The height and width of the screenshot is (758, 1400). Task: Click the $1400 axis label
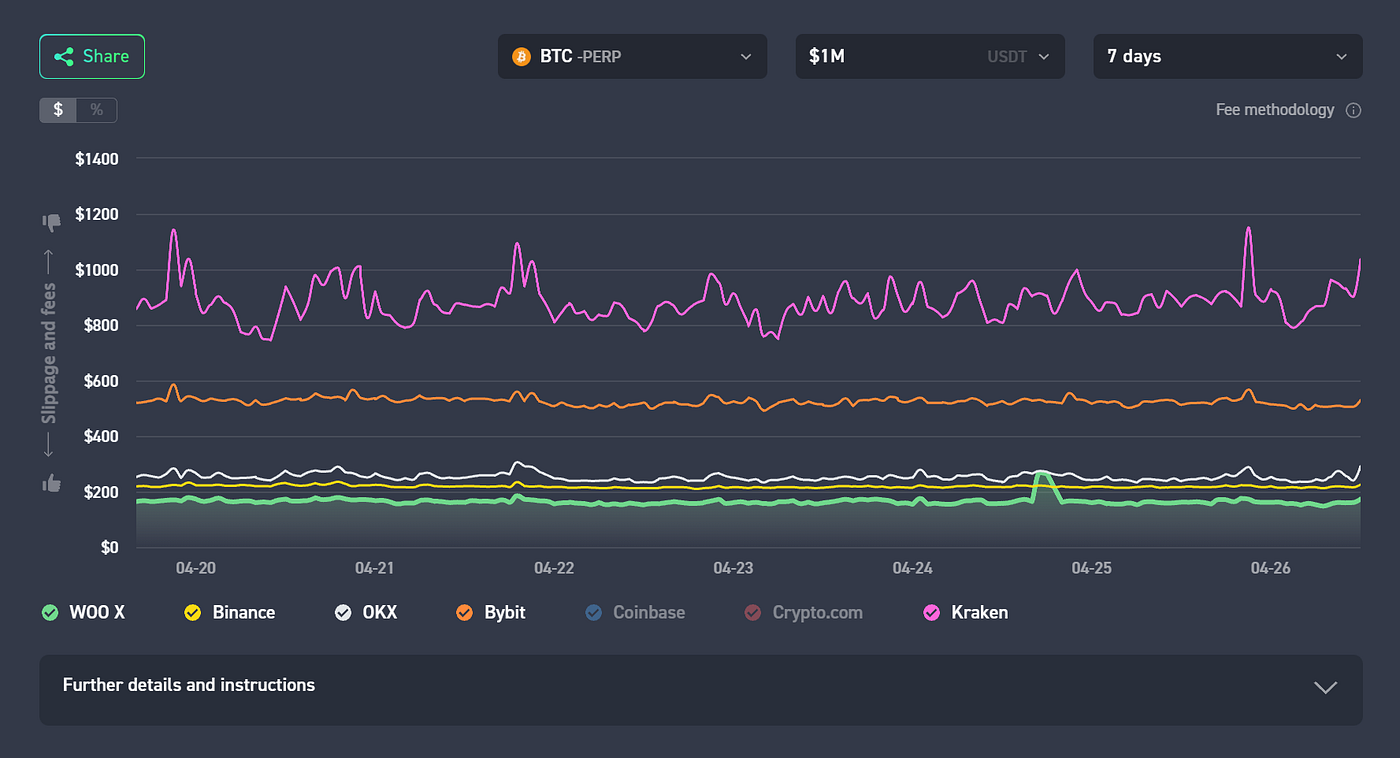[x=97, y=159]
